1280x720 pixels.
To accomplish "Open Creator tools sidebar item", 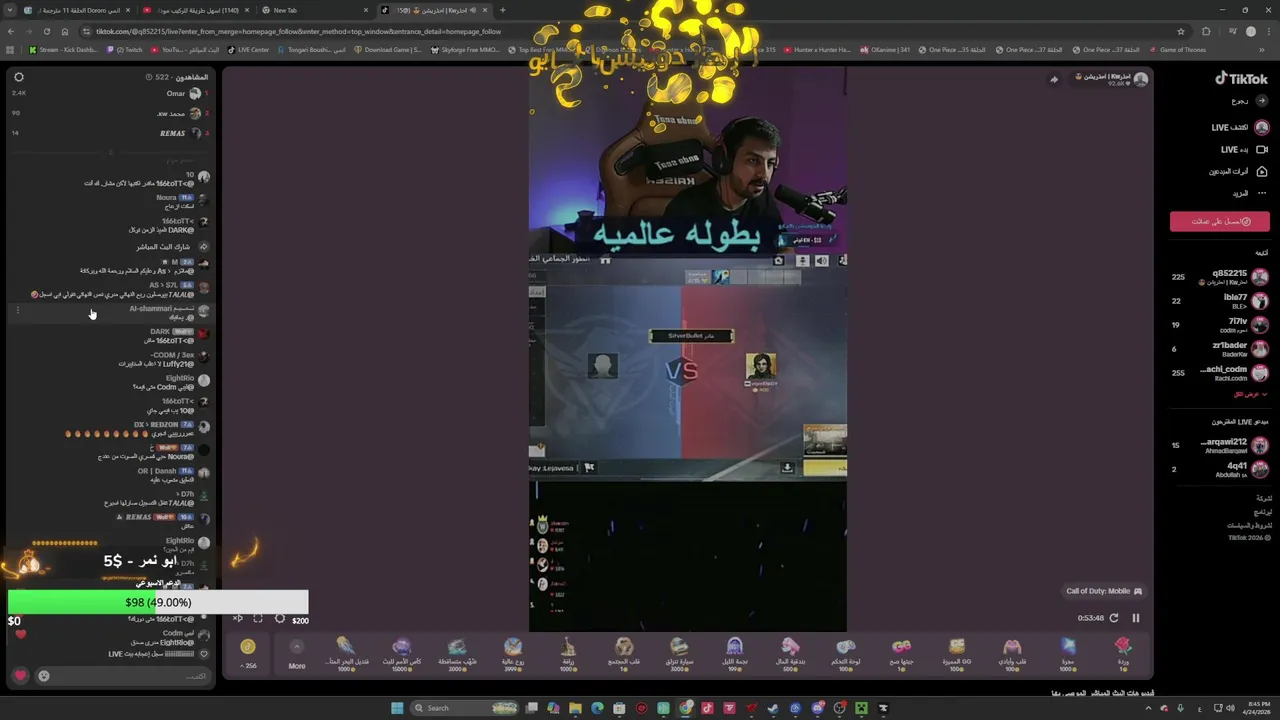I will [1238, 171].
